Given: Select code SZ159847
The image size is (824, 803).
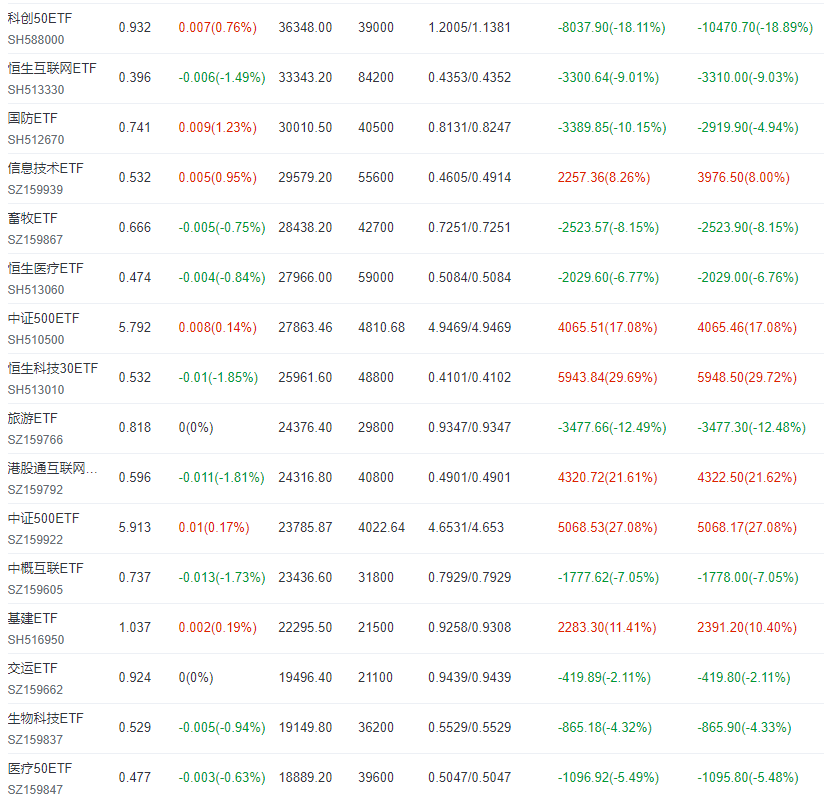Looking at the screenshot, I should coord(35,790).
